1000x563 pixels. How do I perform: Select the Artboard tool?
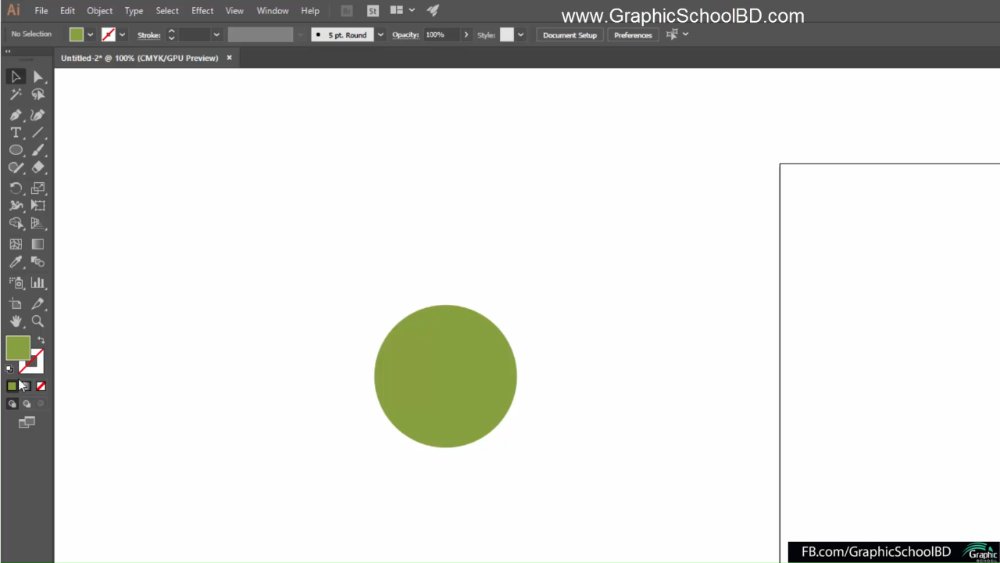[16, 303]
